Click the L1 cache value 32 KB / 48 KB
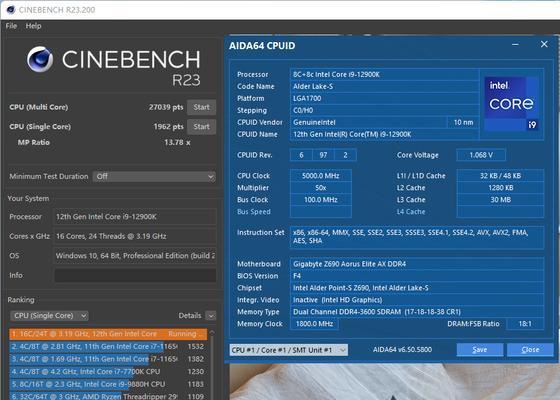560x400 pixels. point(500,176)
